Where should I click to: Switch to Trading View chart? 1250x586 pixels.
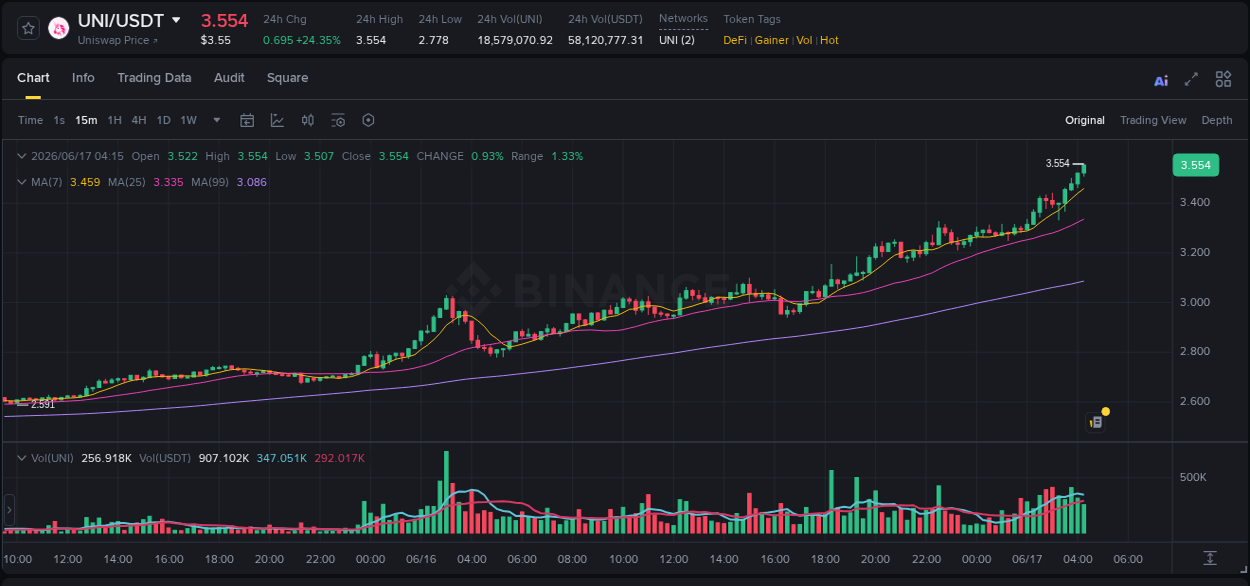[1153, 120]
